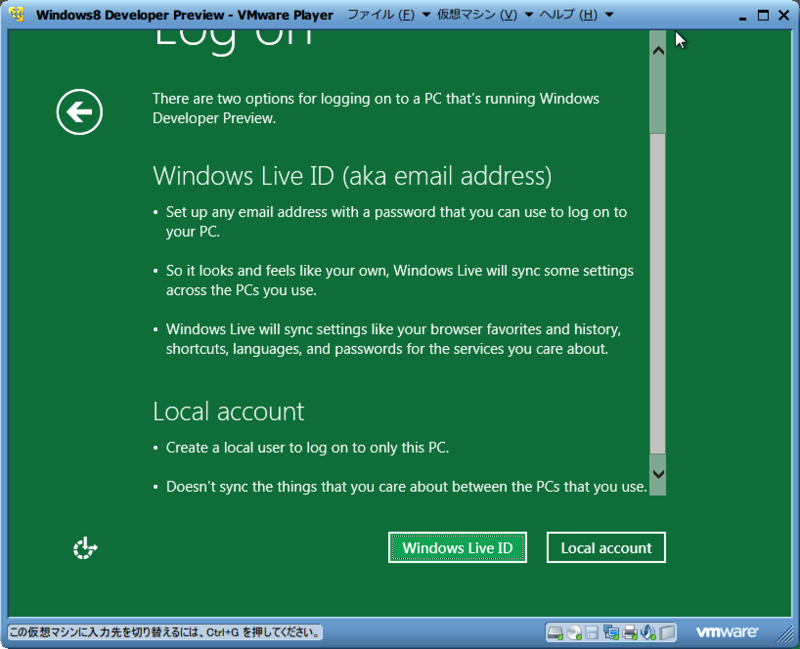This screenshot has height=649, width=800.
Task: Maximize the VMware Player window
Action: point(763,15)
